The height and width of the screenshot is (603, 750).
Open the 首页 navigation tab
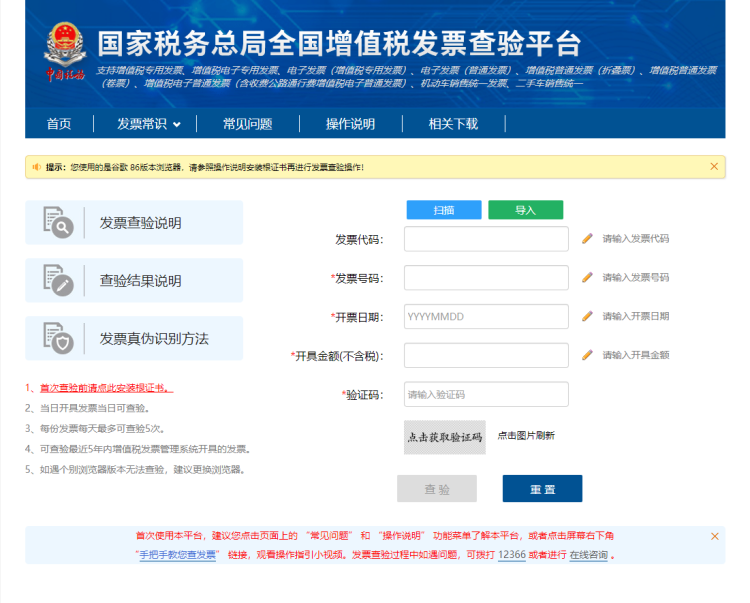point(59,124)
